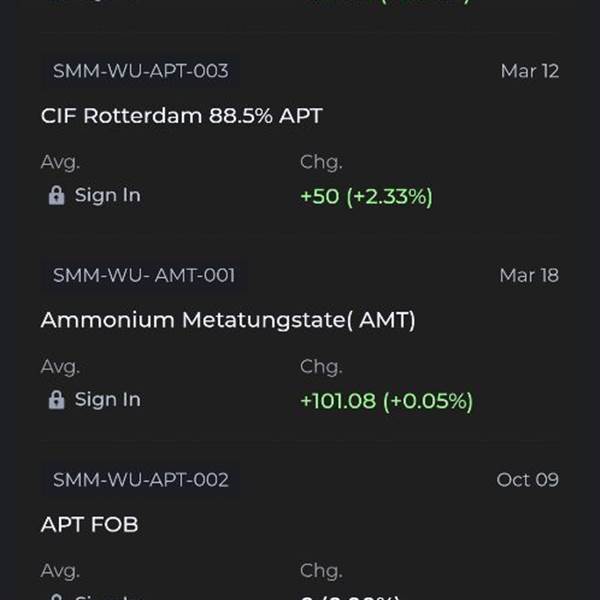This screenshot has height=600, width=600.
Task: Click Avg. label in Ammonium Metatungstate entry
Action: 60,367
